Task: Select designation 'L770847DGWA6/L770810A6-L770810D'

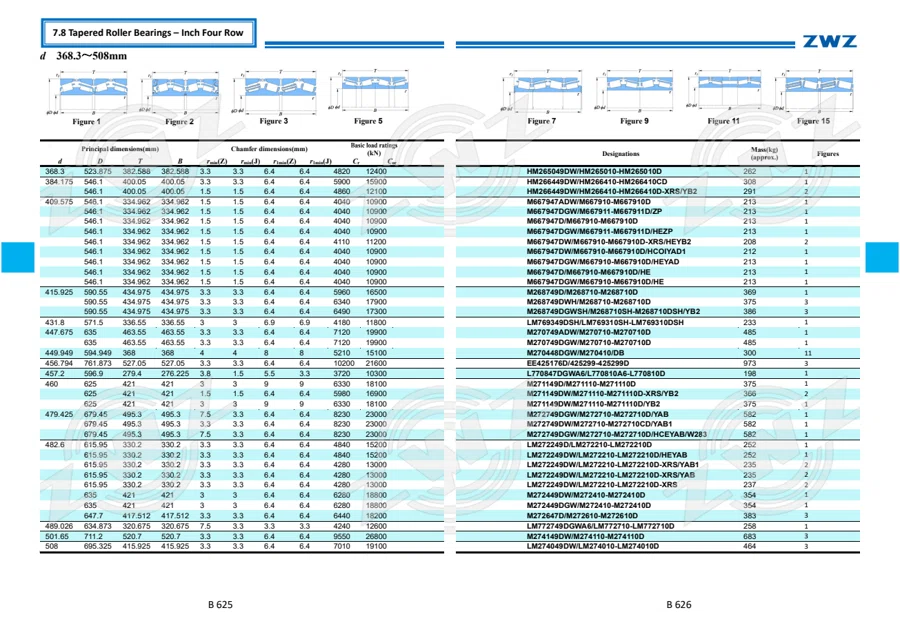Action: [596, 374]
